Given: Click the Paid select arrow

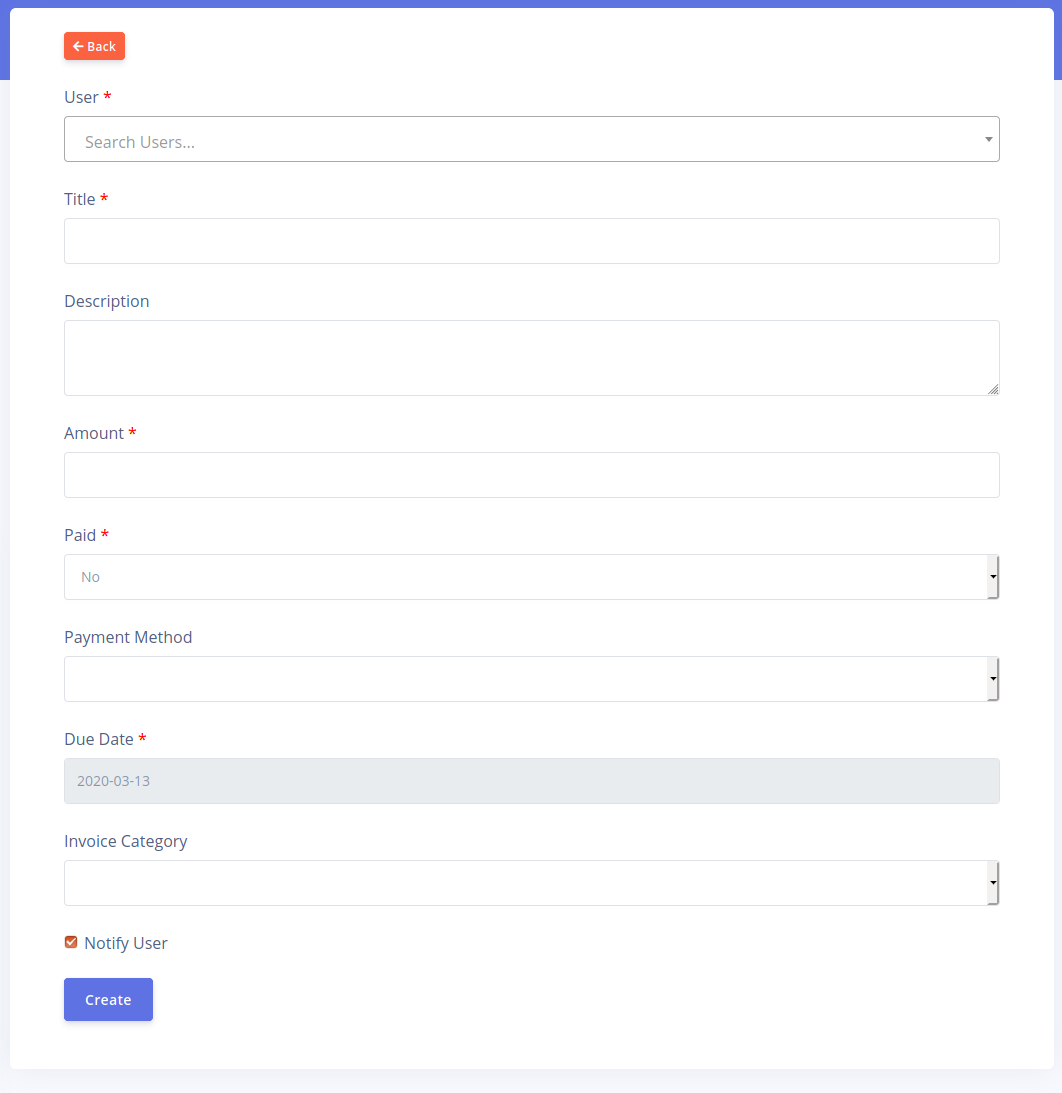Looking at the screenshot, I should 993,577.
